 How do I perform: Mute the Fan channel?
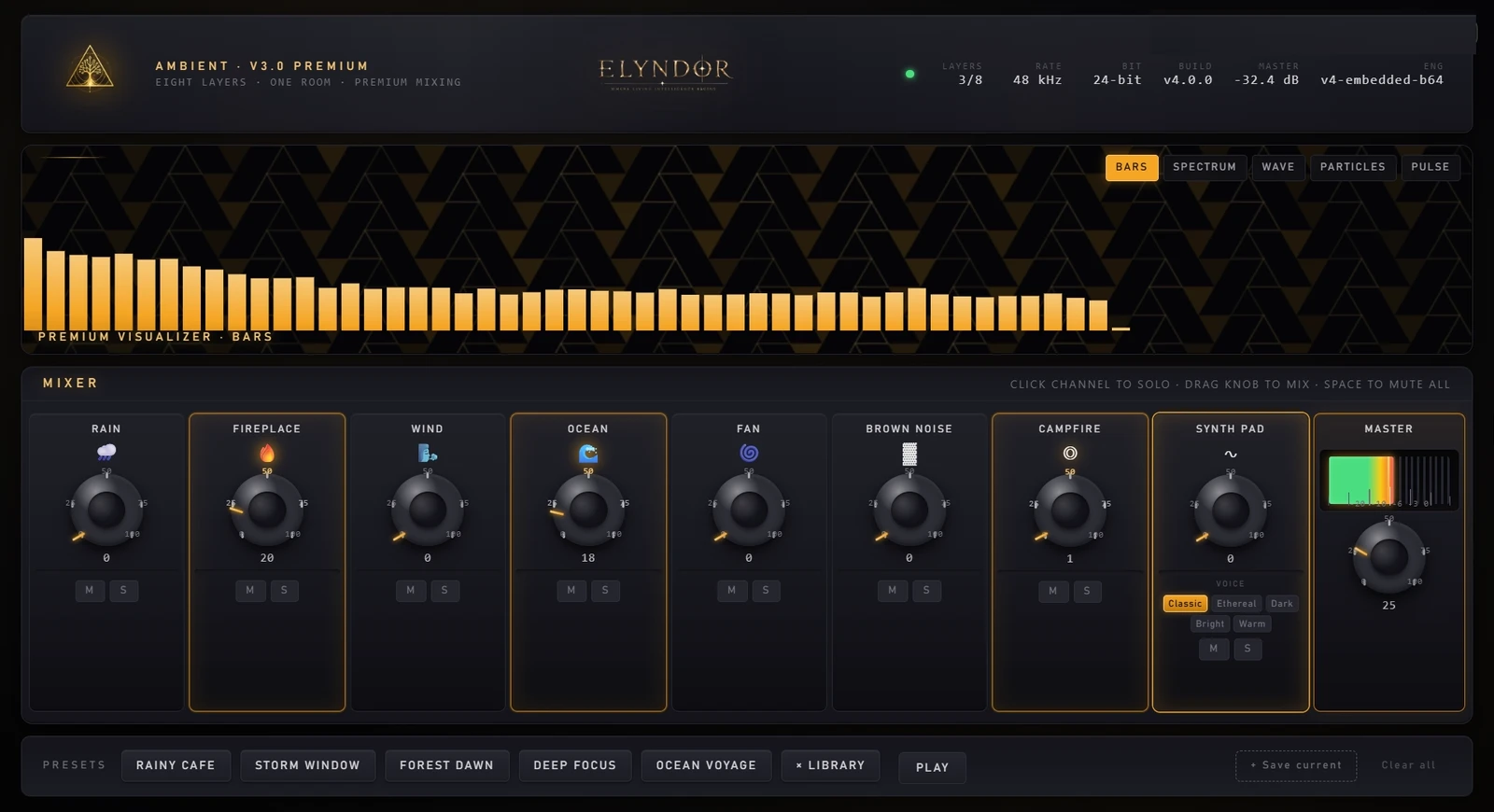[x=732, y=590]
